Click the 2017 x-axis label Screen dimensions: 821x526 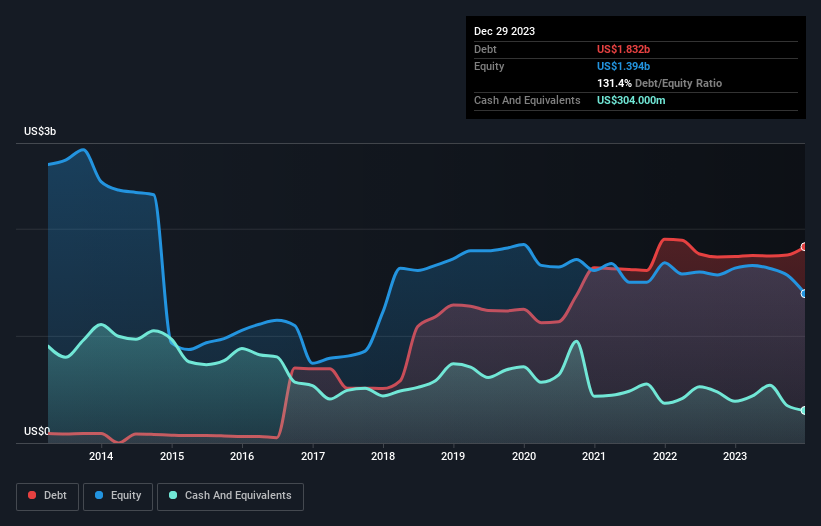313,456
